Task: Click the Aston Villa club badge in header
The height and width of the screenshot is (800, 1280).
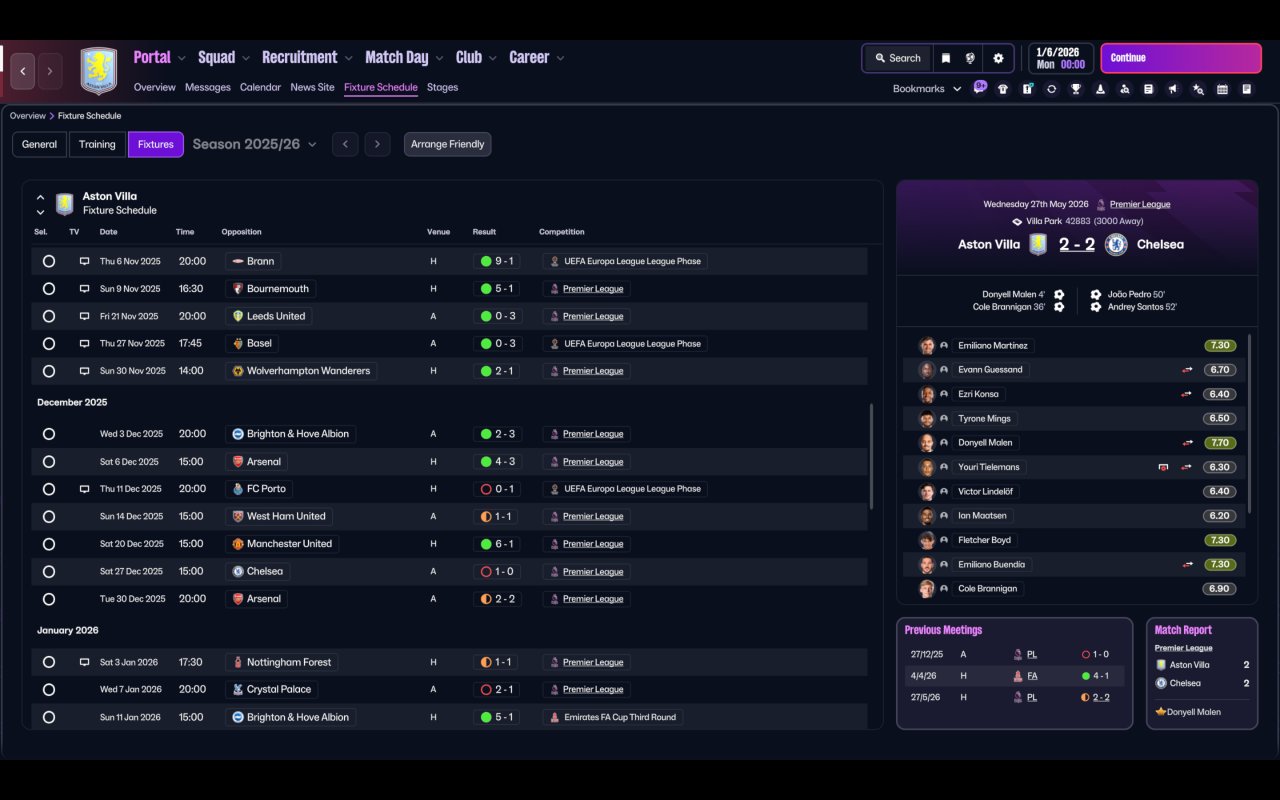Action: coord(98,71)
